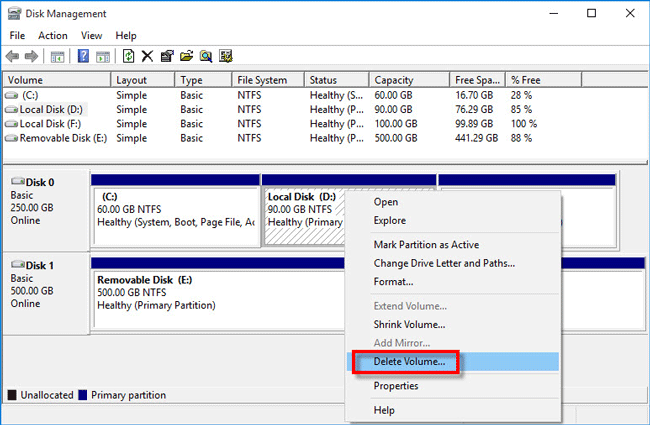The height and width of the screenshot is (425, 650).
Task: Click the Forward arrow toolbar icon
Action: tap(32, 56)
